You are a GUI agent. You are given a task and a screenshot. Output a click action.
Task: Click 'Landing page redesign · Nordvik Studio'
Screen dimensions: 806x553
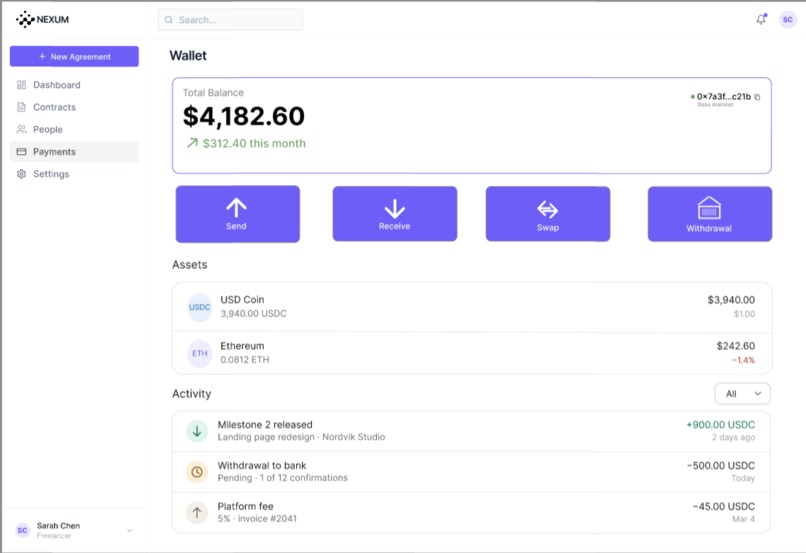tap(301, 437)
